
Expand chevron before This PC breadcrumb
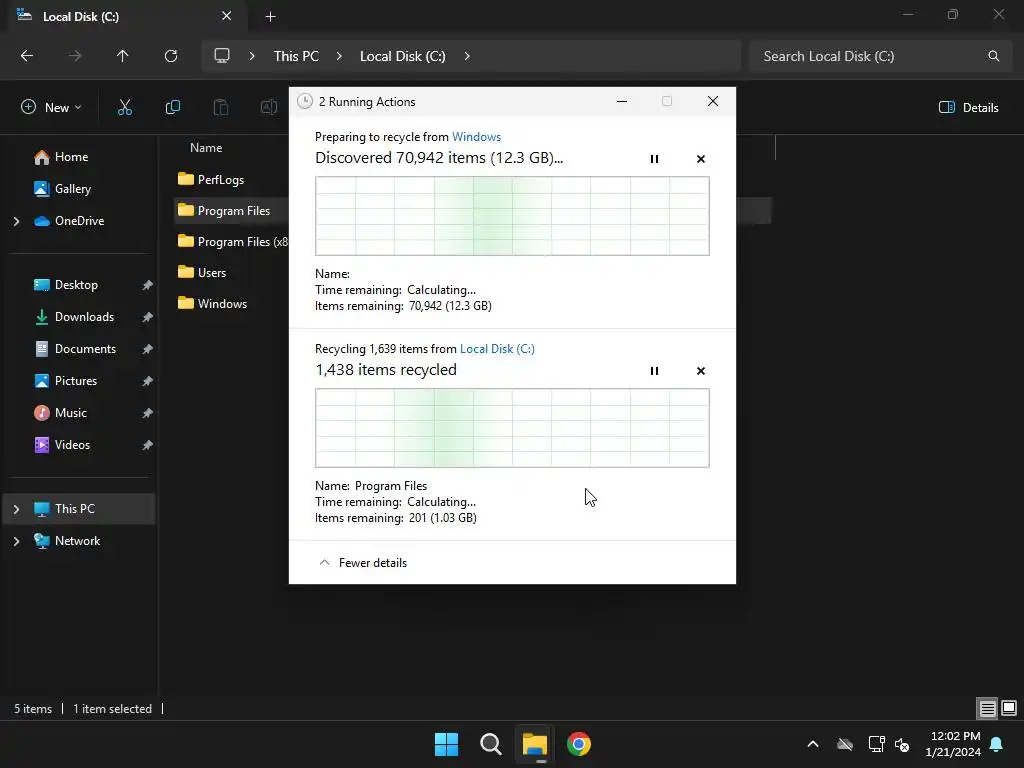tap(252, 56)
